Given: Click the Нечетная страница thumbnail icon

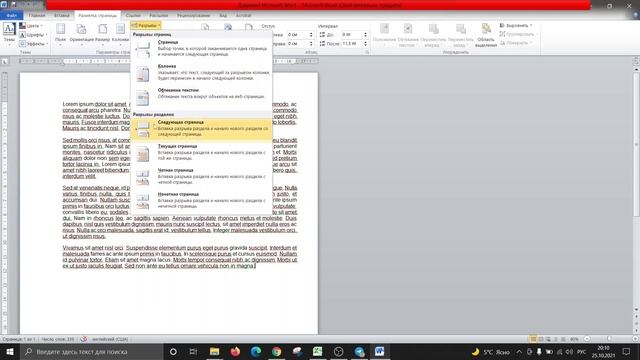Looking at the screenshot, I should (x=143, y=202).
